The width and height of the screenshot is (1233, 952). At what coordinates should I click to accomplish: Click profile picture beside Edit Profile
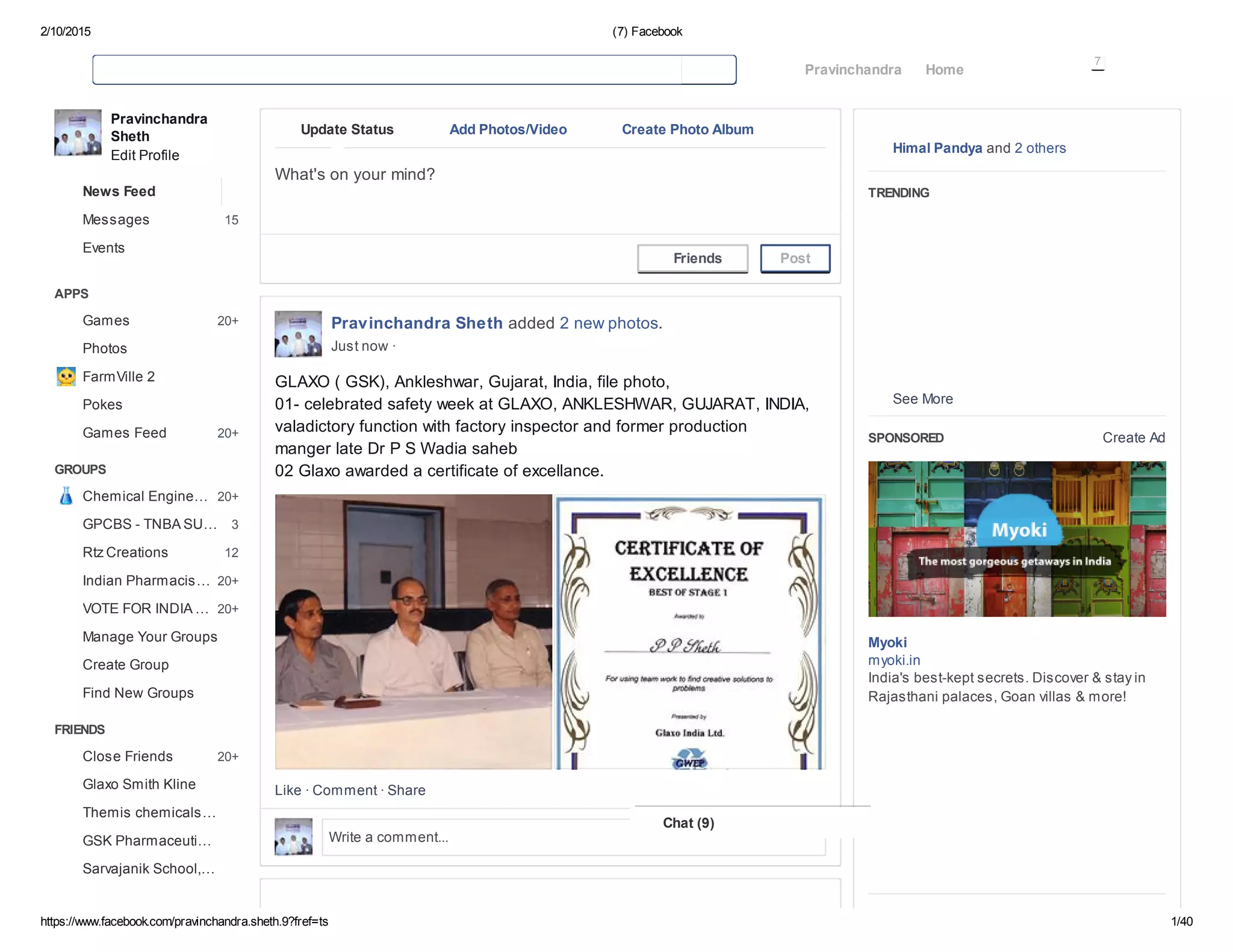pos(78,133)
